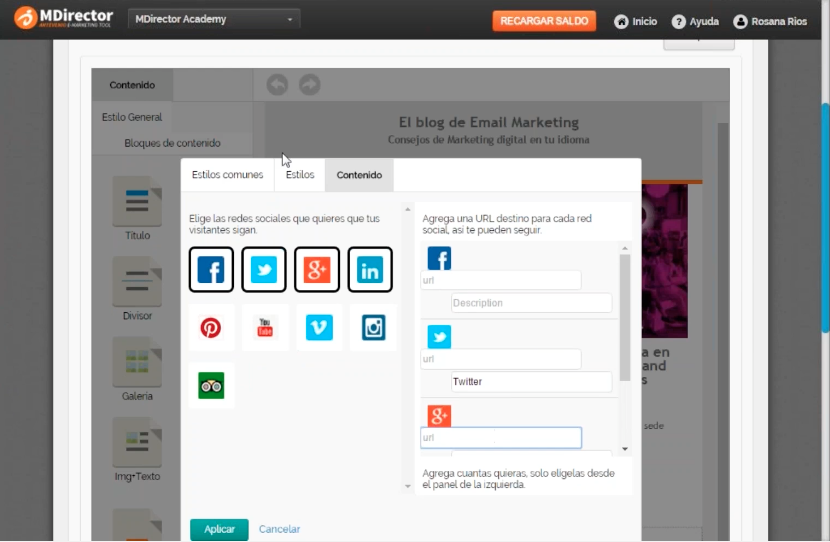Select the Divisor content block

click(x=137, y=290)
